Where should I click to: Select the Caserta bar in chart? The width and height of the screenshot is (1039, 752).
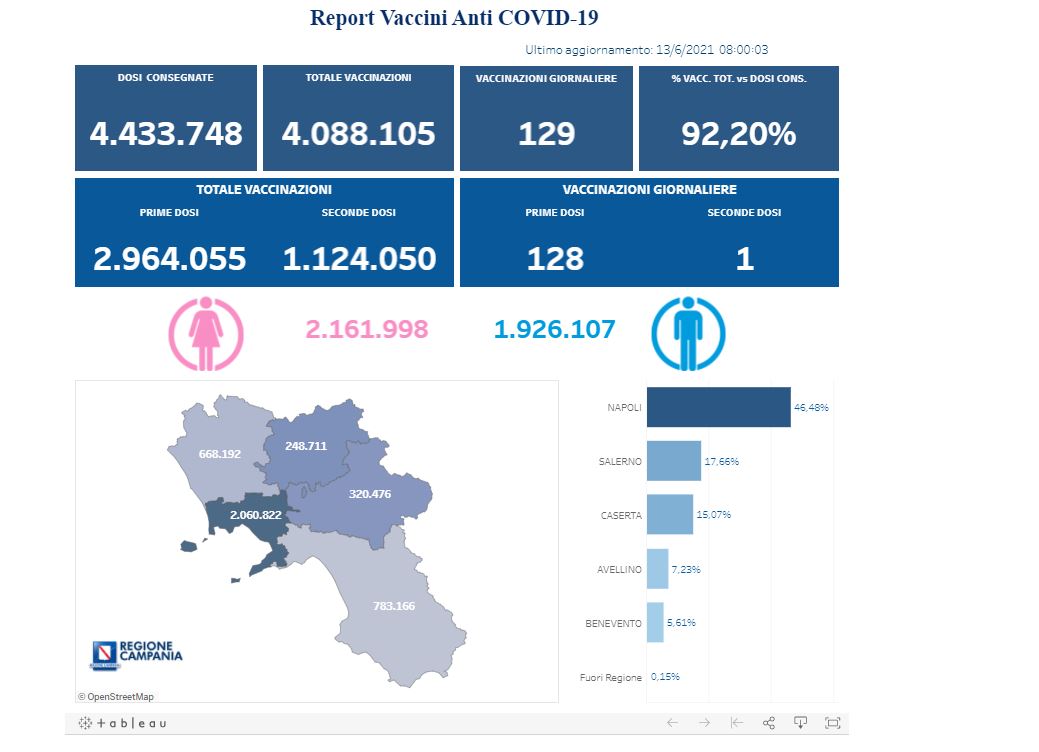click(x=669, y=514)
